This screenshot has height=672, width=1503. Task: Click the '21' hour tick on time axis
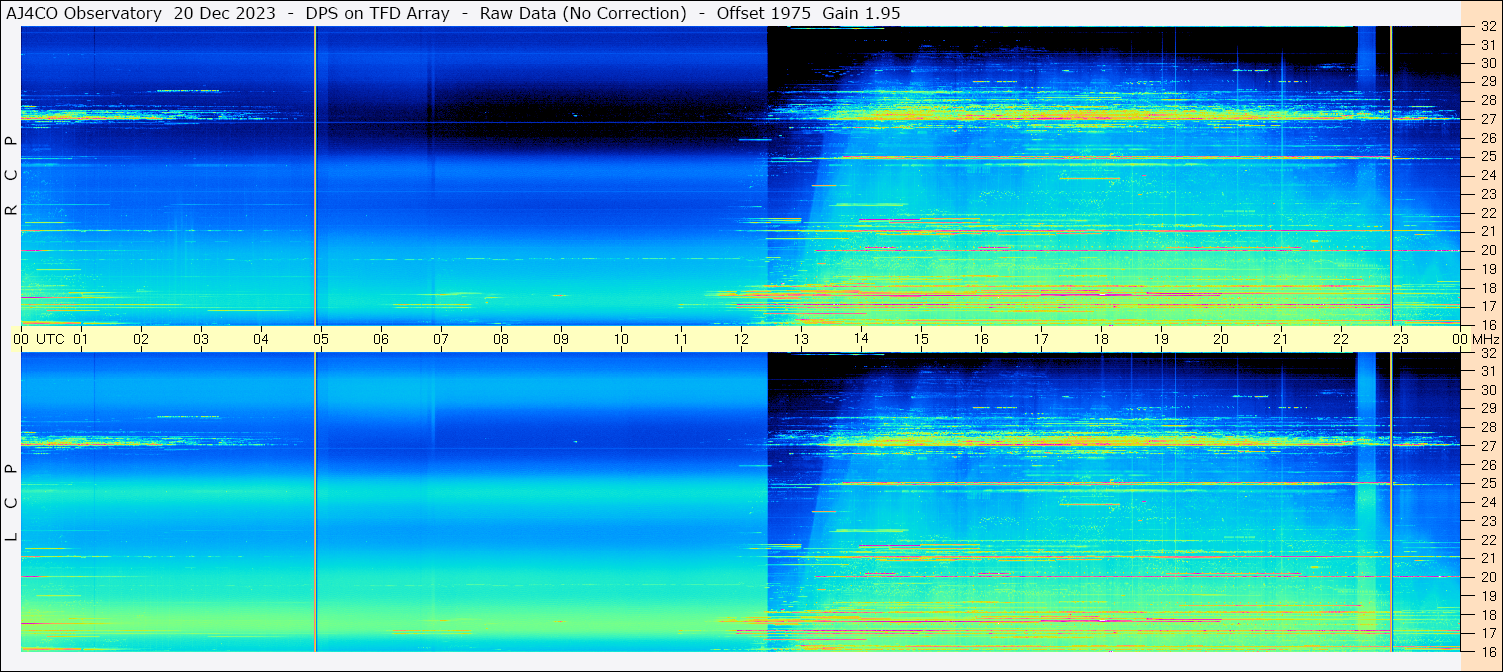1281,339
